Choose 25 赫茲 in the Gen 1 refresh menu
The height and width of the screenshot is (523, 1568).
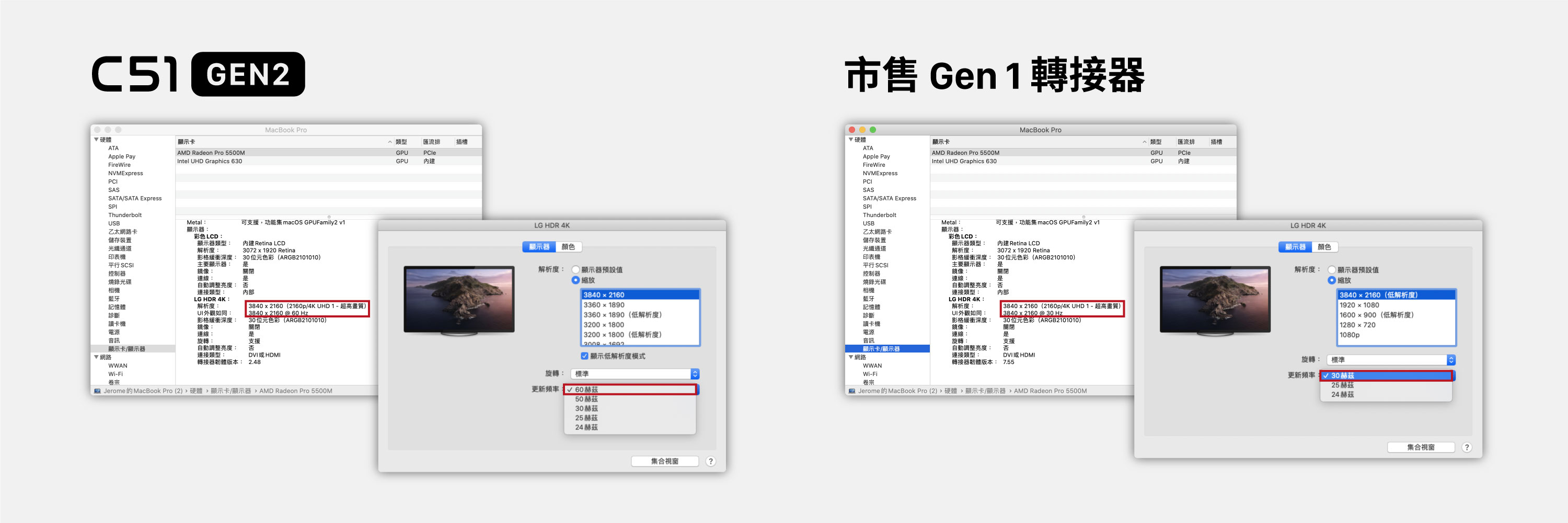coord(1386,385)
